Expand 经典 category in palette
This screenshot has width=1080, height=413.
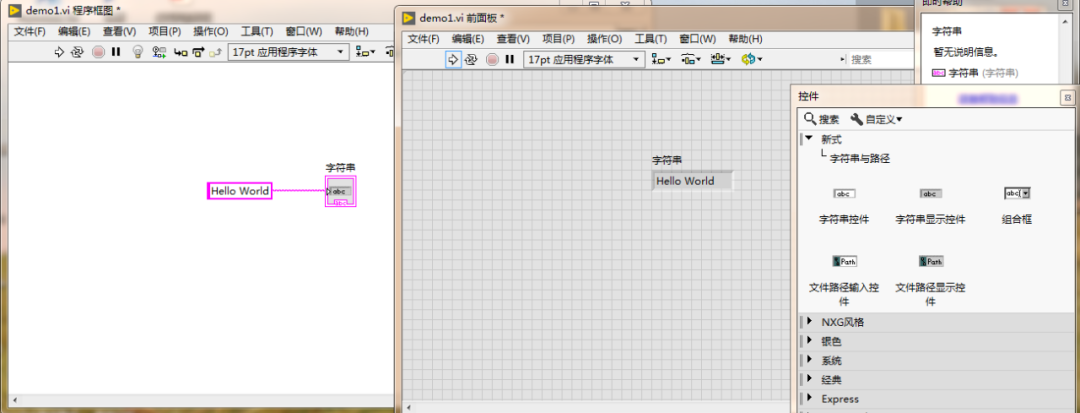pyautogui.click(x=809, y=379)
